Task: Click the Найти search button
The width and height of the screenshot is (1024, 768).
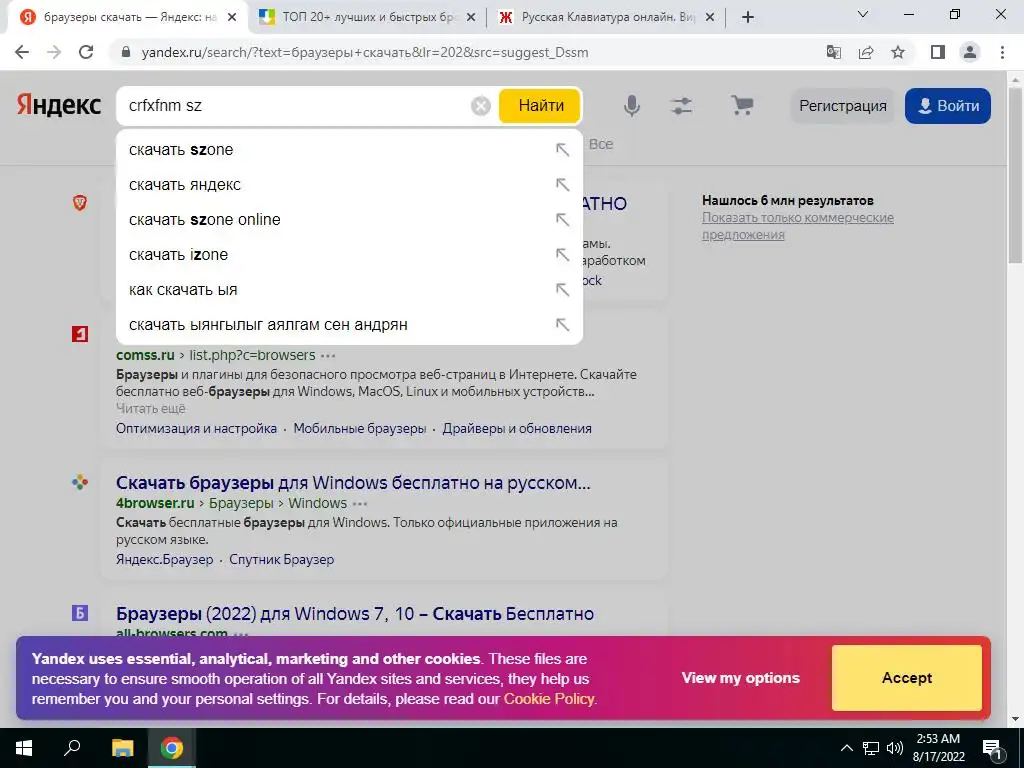Action: tap(539, 105)
